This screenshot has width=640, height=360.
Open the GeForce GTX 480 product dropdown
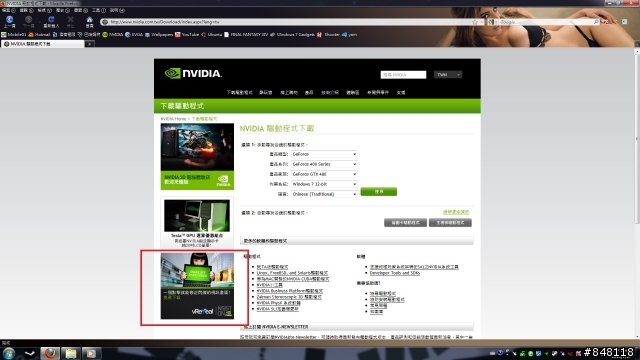[x=324, y=174]
